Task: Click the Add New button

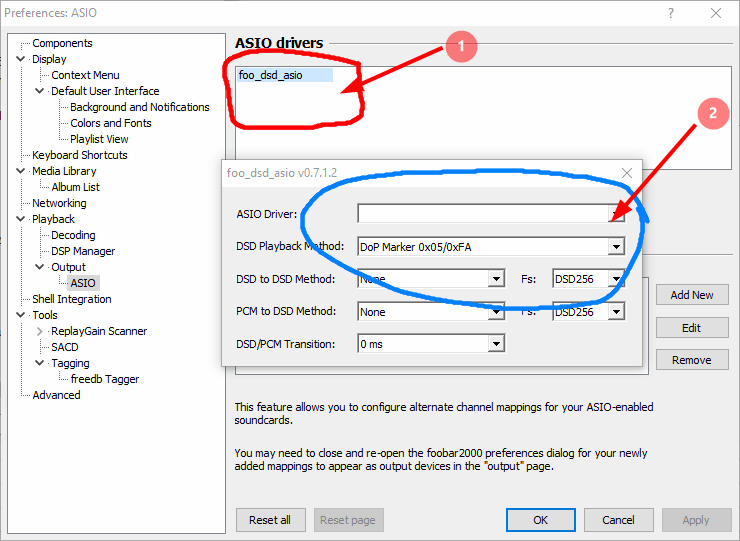Action: tap(692, 295)
